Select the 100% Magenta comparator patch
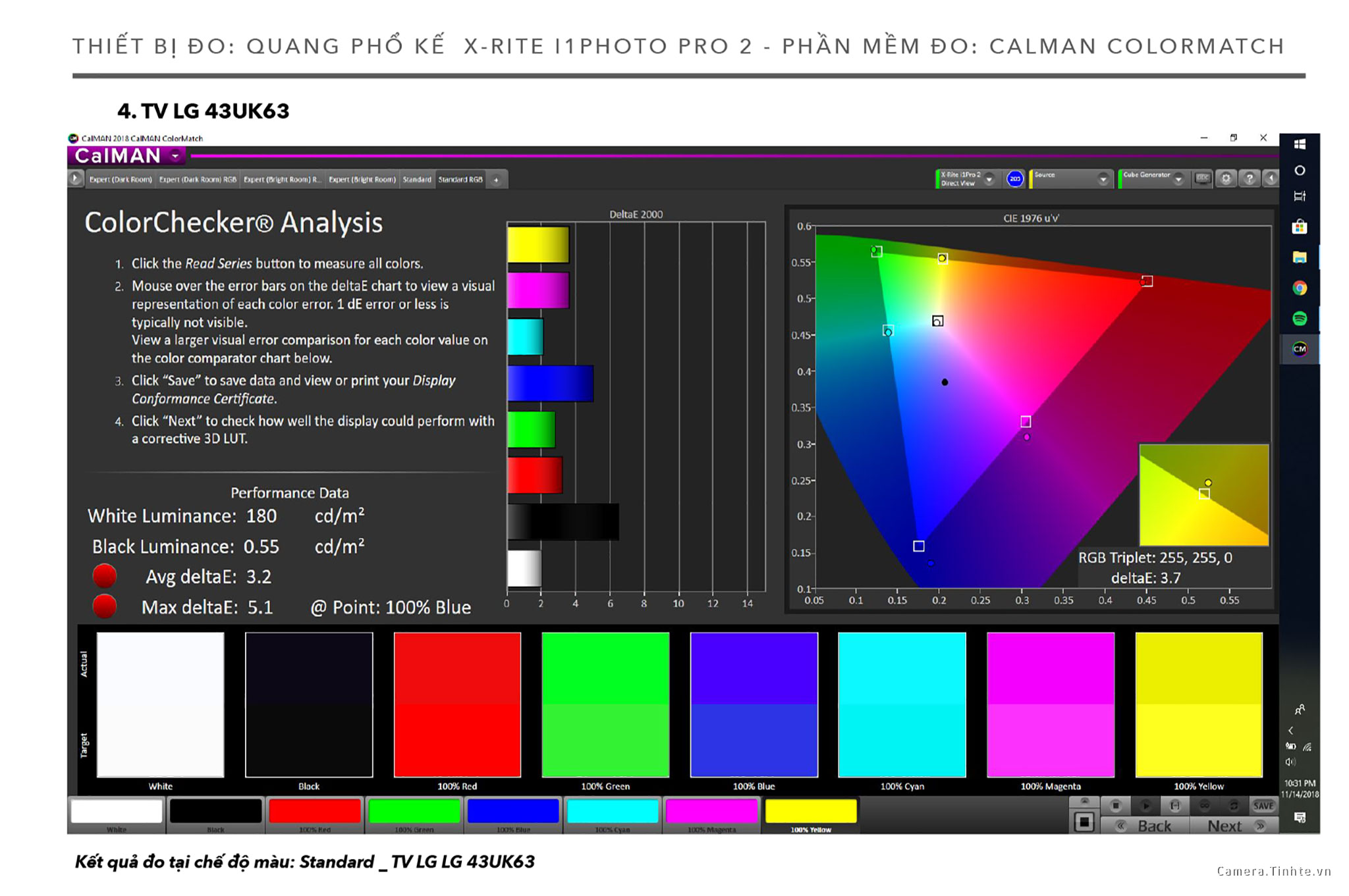Image resolution: width=1349 pixels, height=896 pixels. pyautogui.click(x=1051, y=704)
